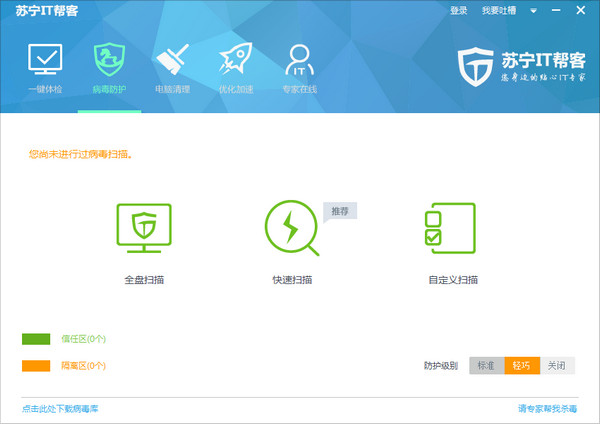The image size is (600, 424).
Task: Click the 推荐 recommended tag
Action: click(340, 212)
